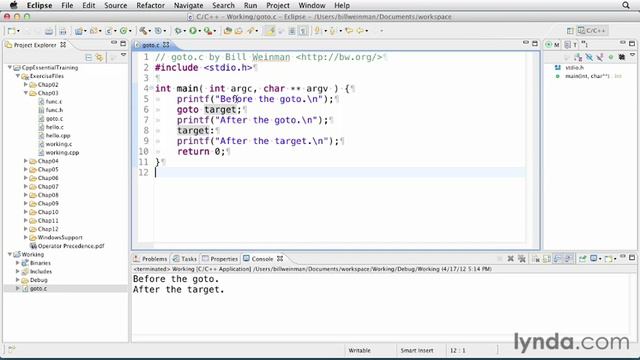Select working.cpp in Project Explorer

(x=62, y=153)
